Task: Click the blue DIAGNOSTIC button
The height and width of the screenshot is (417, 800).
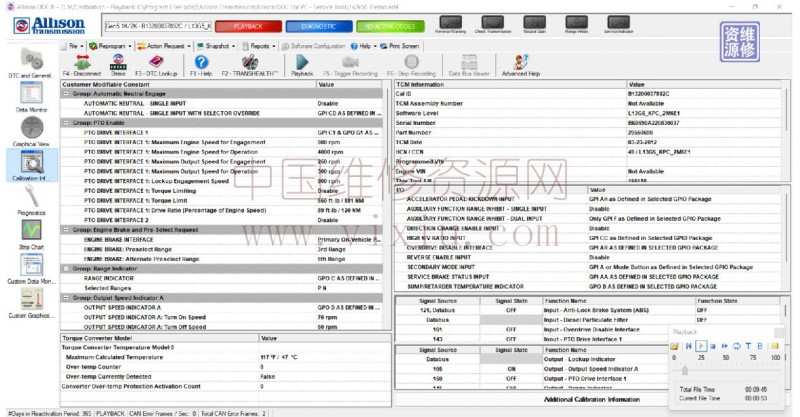Action: coord(319,27)
